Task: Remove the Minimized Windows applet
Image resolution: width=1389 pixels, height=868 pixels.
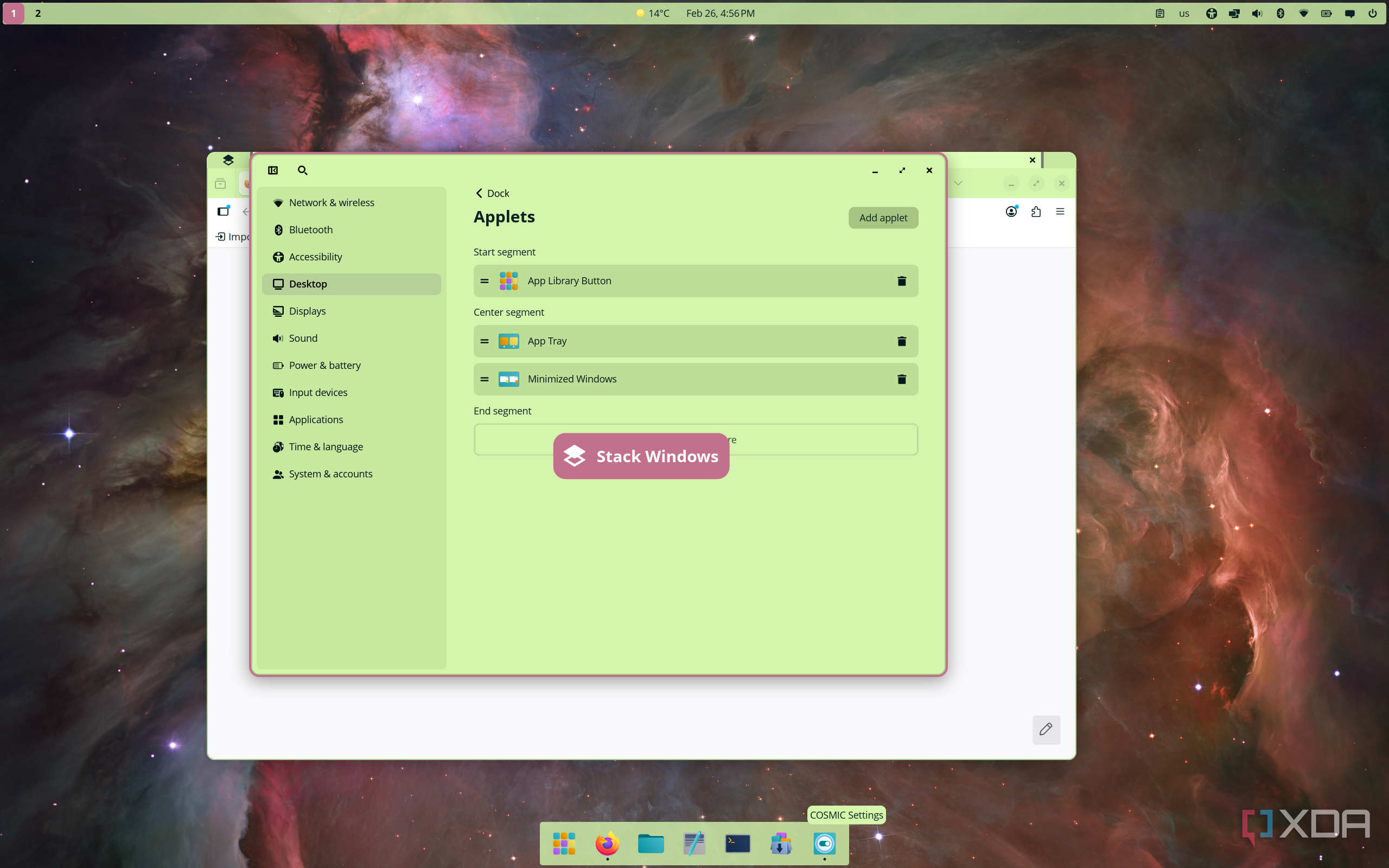Action: tap(901, 379)
